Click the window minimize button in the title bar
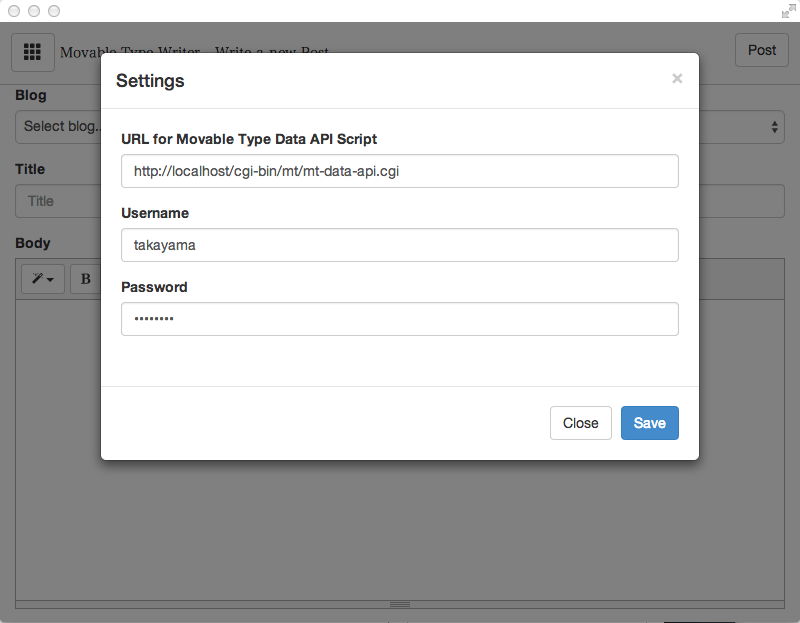The width and height of the screenshot is (800, 623). click(x=34, y=11)
